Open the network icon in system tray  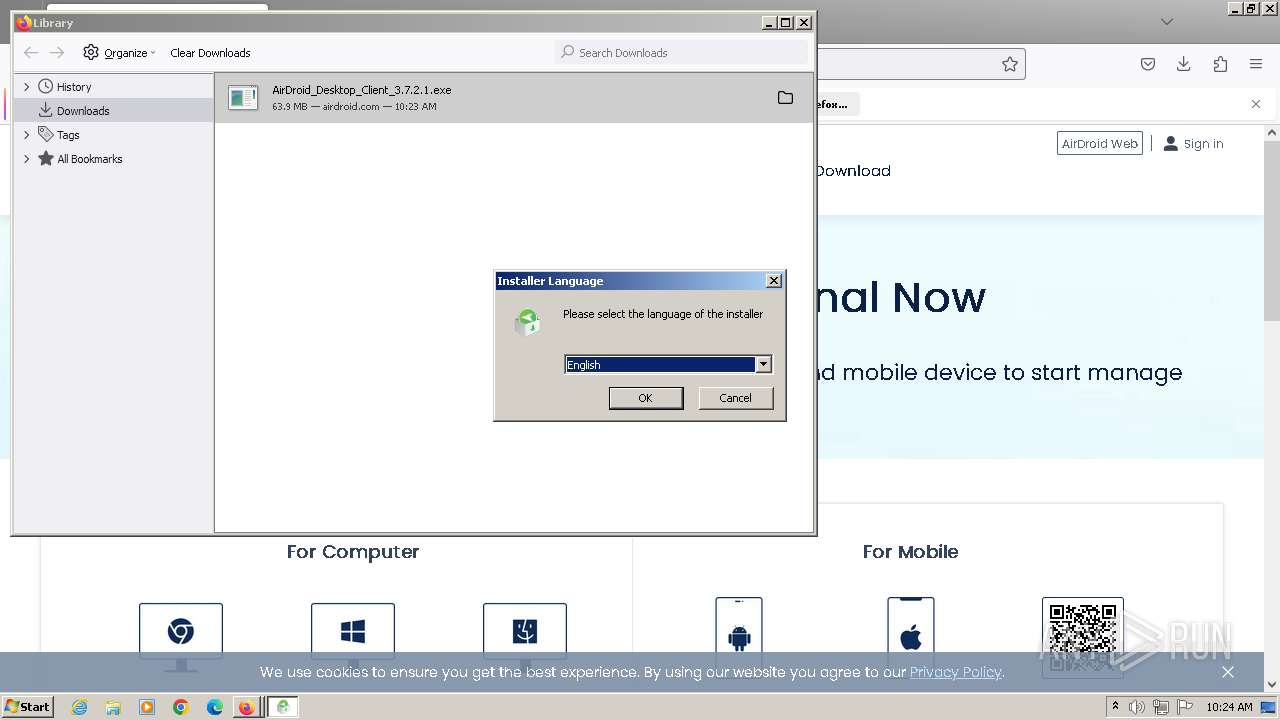(x=1161, y=707)
